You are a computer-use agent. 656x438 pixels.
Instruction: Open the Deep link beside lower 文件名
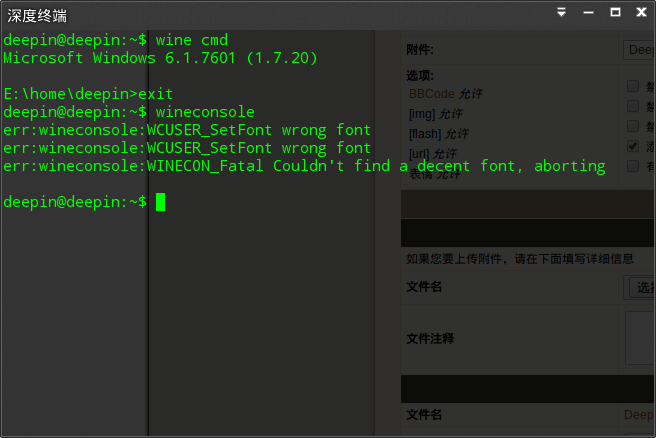click(x=638, y=415)
